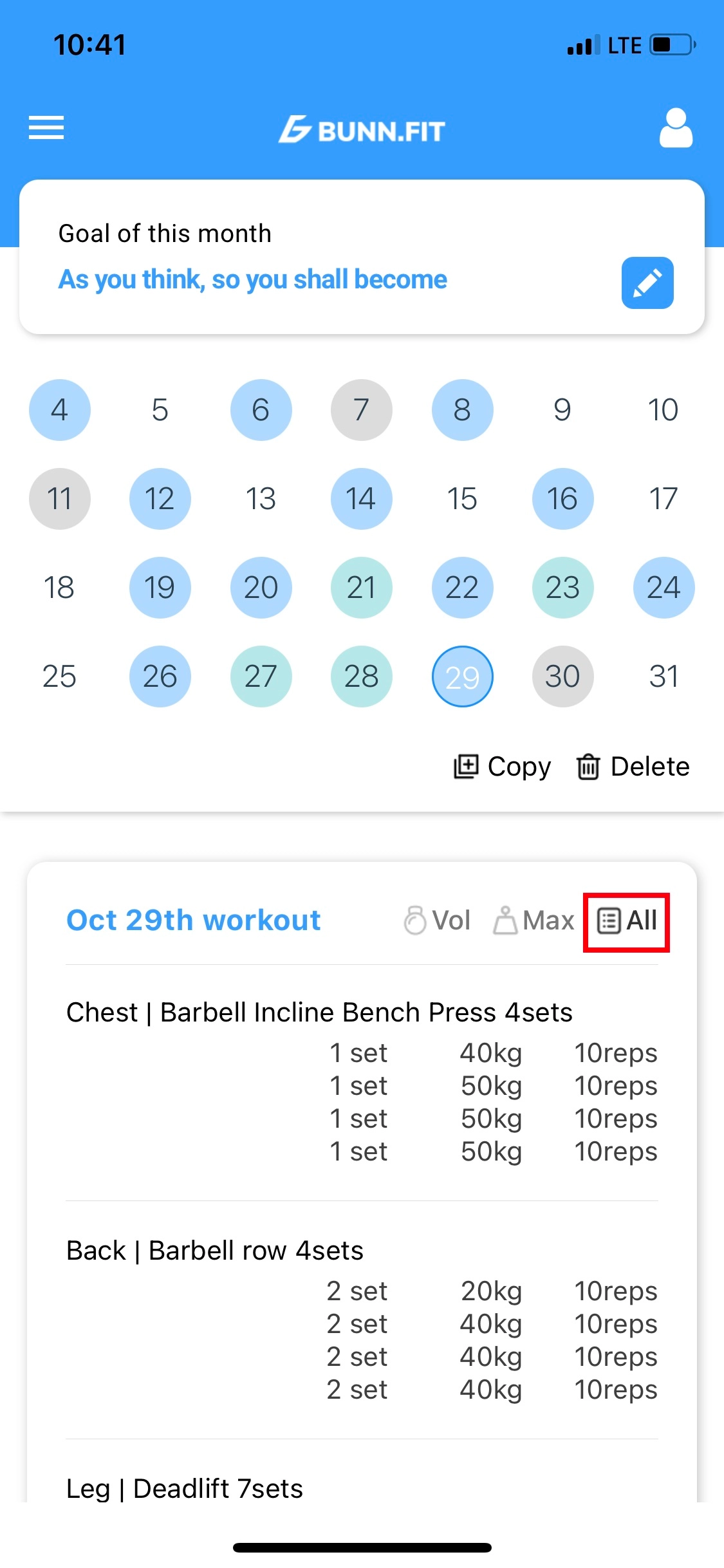The width and height of the screenshot is (724, 1568).
Task: Select October 29 on the calendar
Action: (x=462, y=677)
